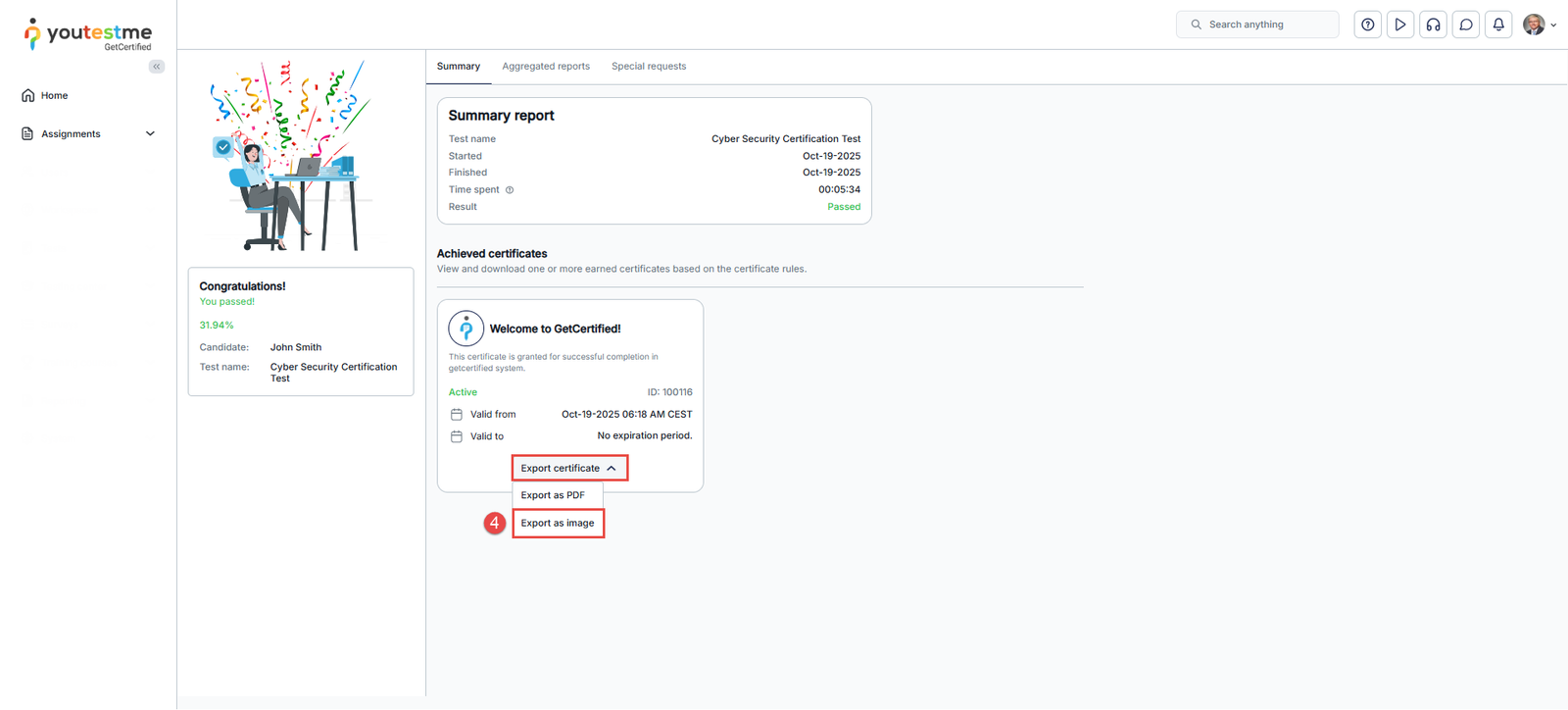Switch to the Aggregated reports tab

pos(546,67)
